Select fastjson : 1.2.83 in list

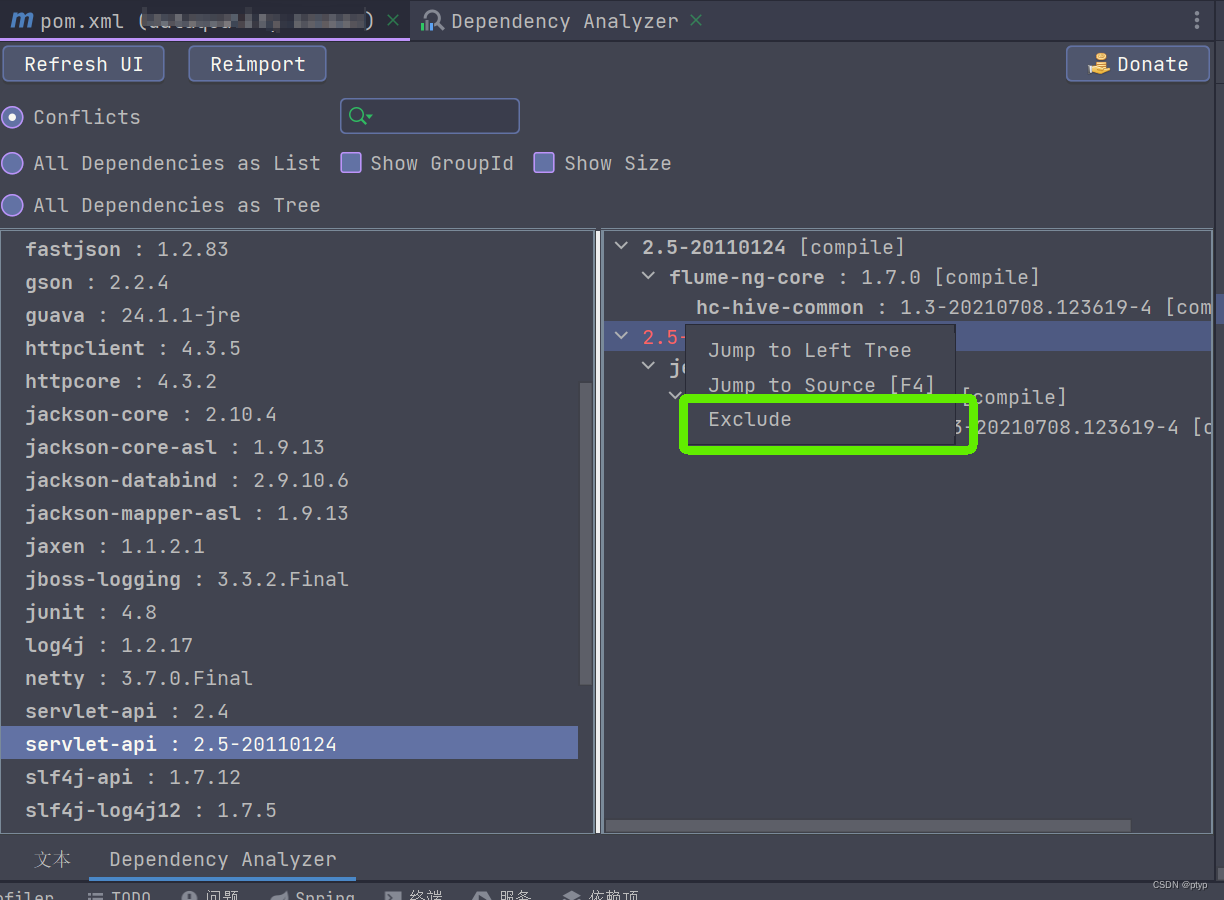(x=289, y=249)
